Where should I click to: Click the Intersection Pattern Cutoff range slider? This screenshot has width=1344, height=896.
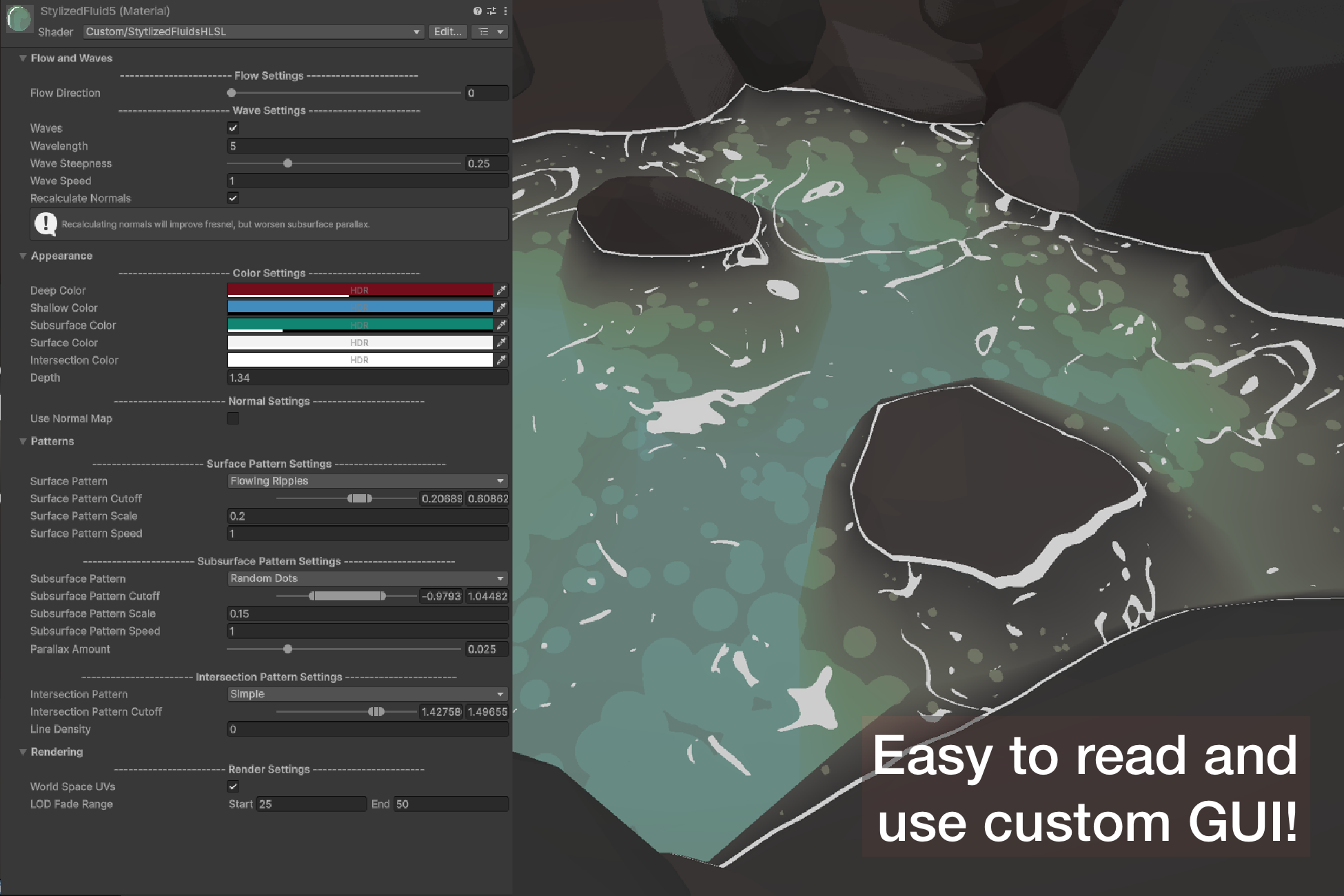pyautogui.click(x=376, y=712)
